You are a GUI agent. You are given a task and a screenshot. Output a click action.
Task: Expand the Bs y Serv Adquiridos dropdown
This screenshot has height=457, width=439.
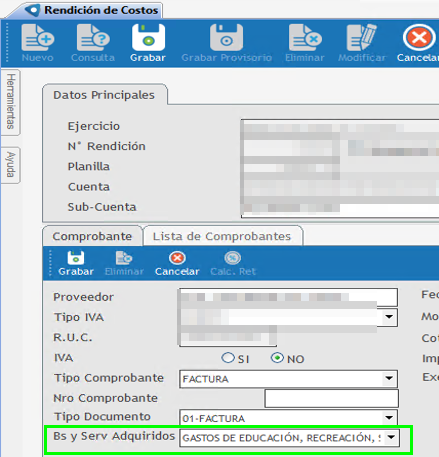tap(391, 437)
